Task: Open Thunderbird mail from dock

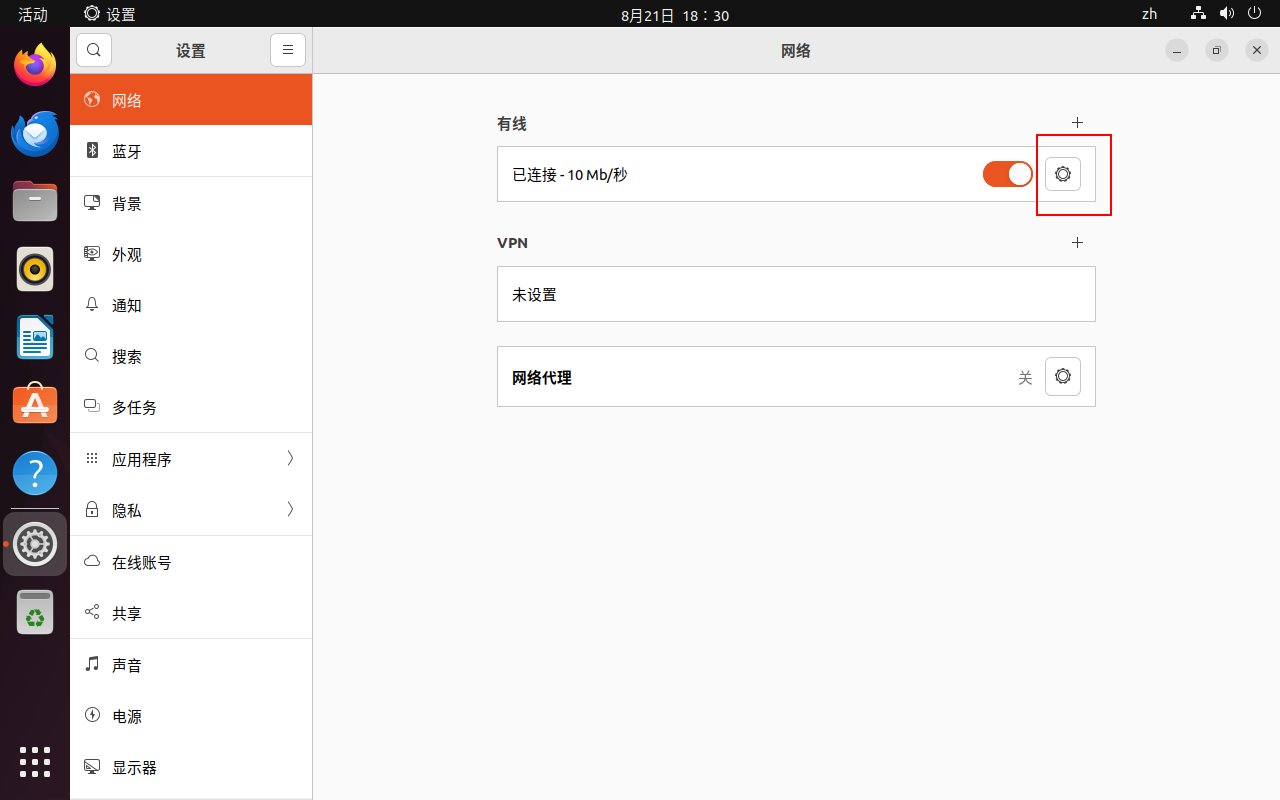Action: click(x=35, y=134)
